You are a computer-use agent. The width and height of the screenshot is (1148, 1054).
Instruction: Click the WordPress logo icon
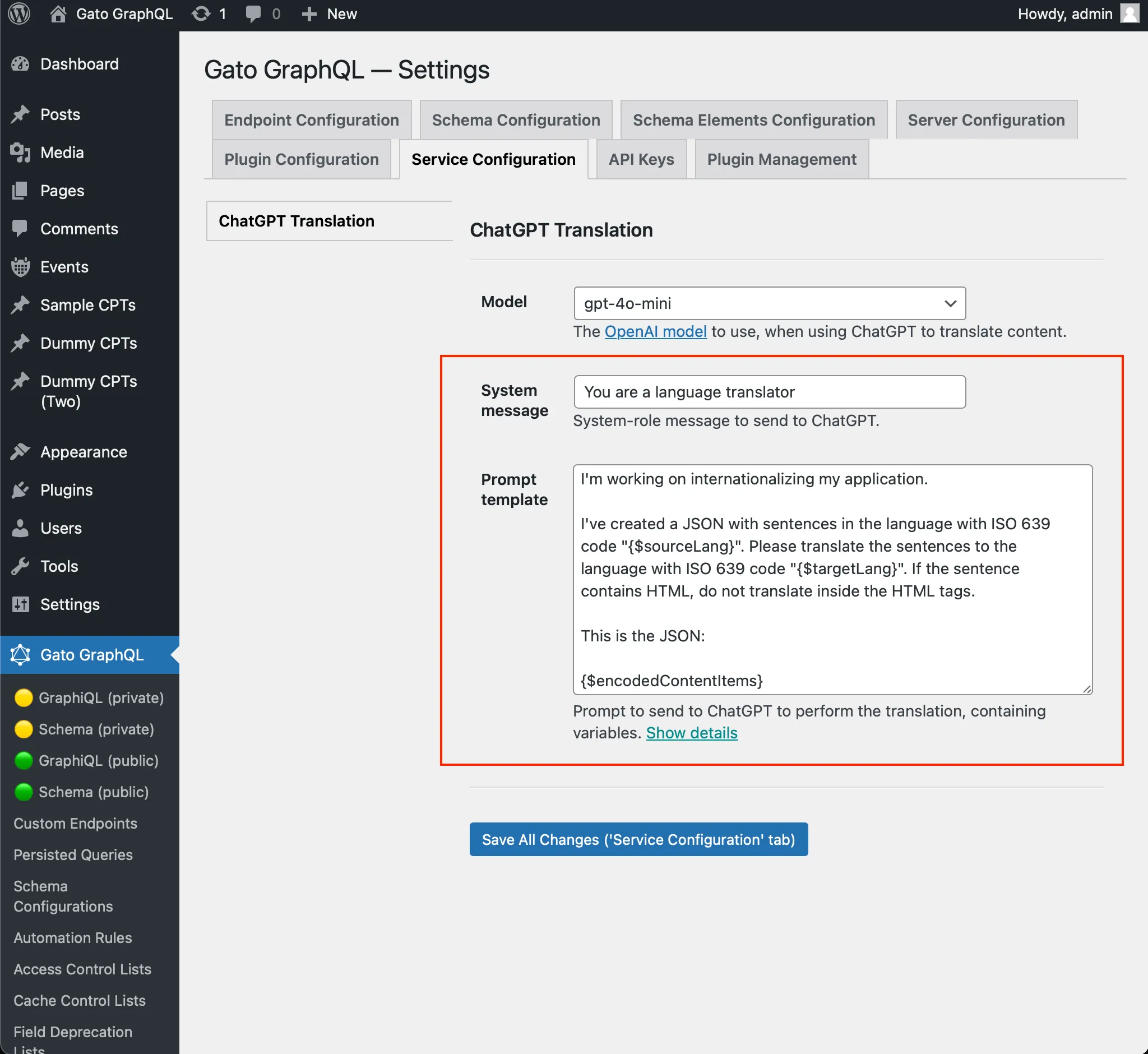(20, 13)
